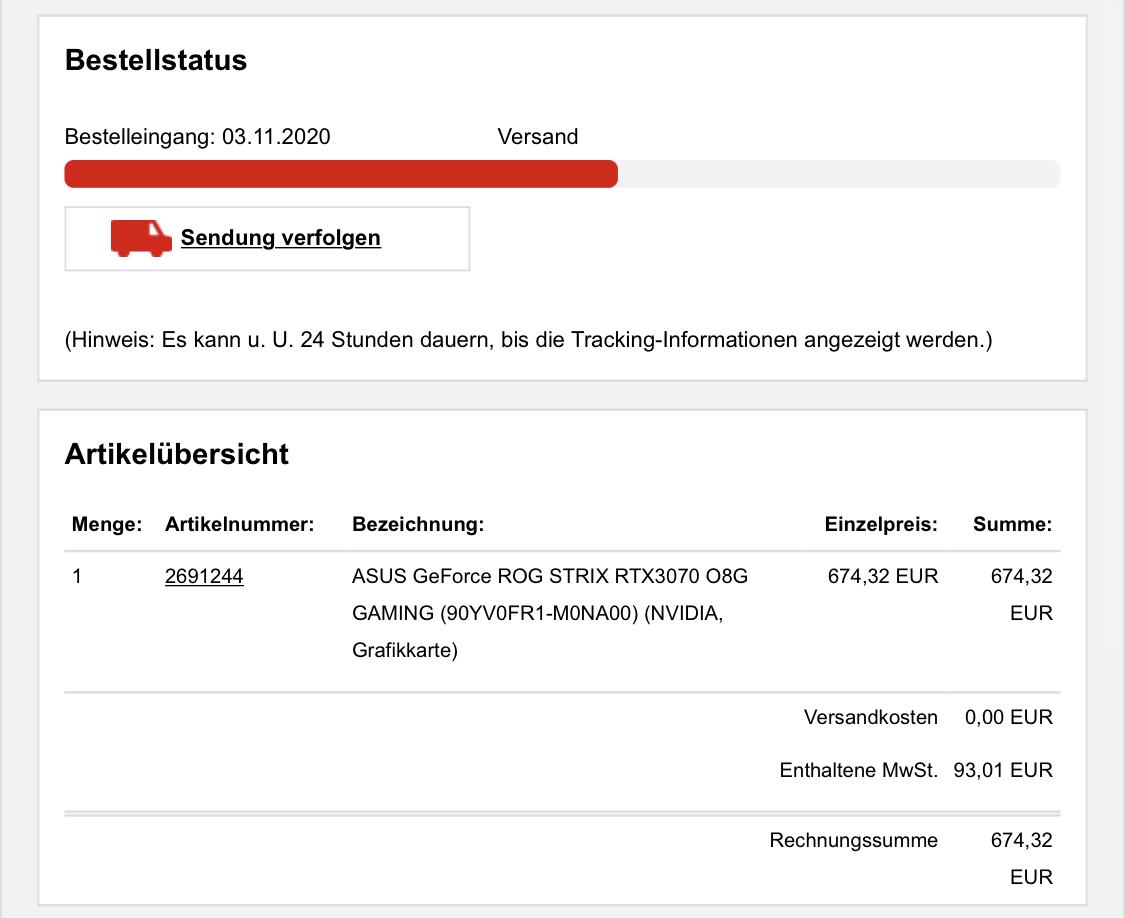Click the Enthaltene MwSt. label
This screenshot has width=1125, height=918.
pyautogui.click(x=859, y=770)
